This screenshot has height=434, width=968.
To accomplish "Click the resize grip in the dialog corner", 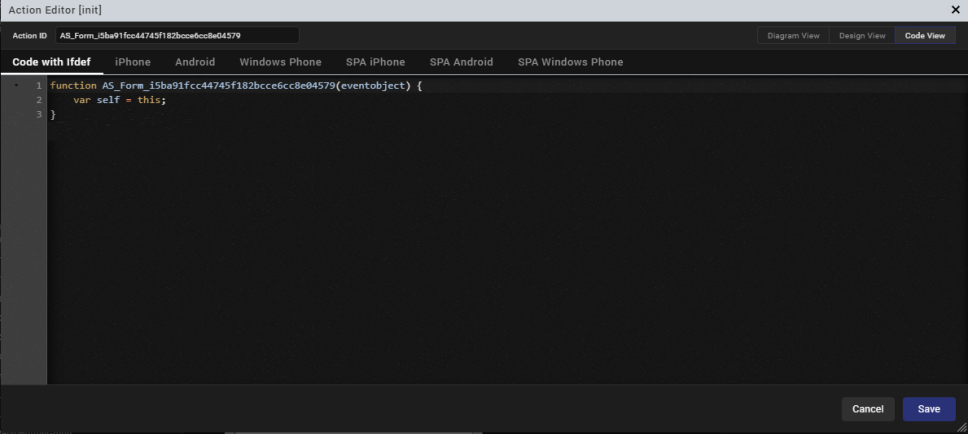I will pos(961,427).
